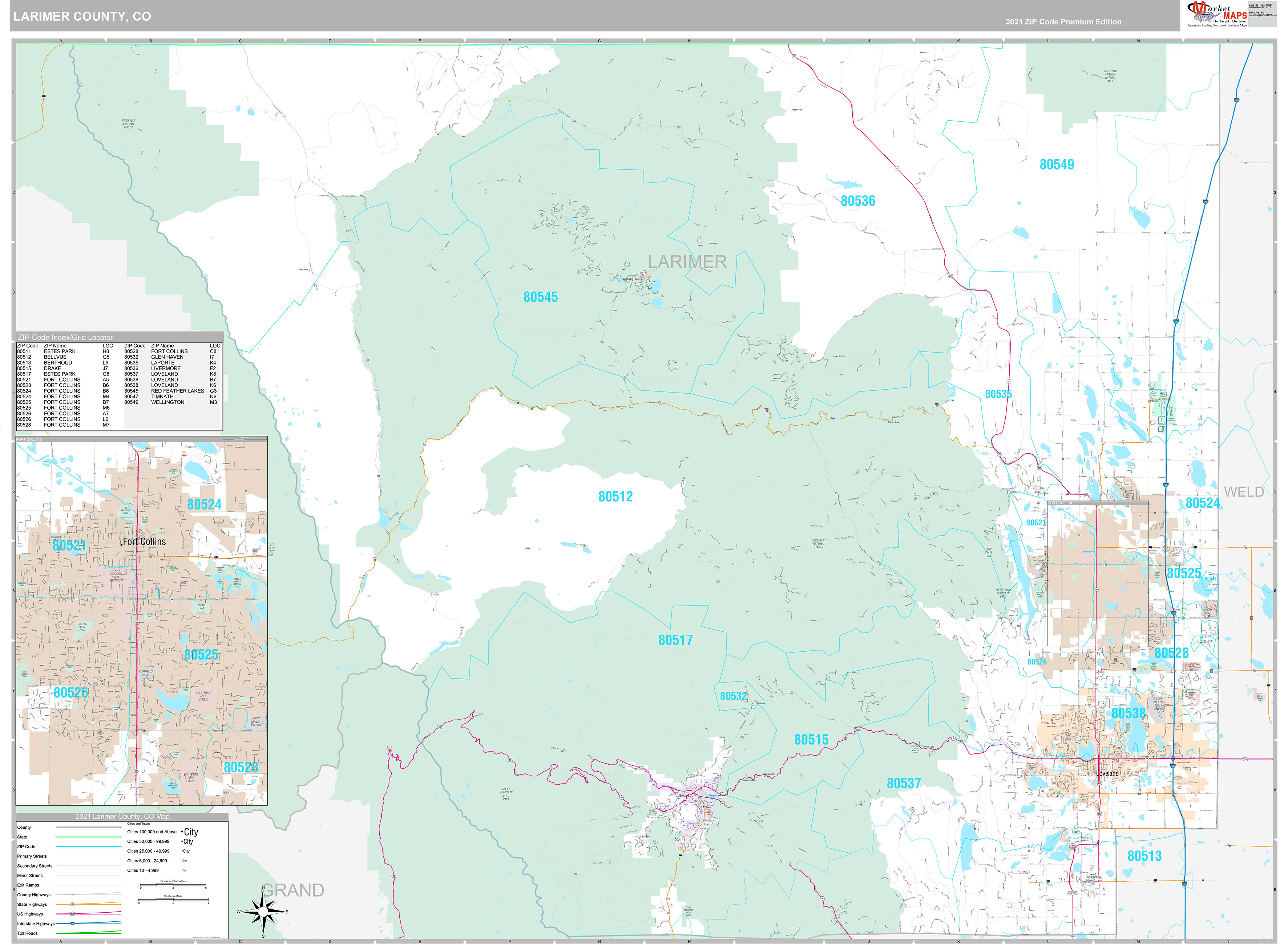Select the State Highways circle marker in legend

[72, 904]
